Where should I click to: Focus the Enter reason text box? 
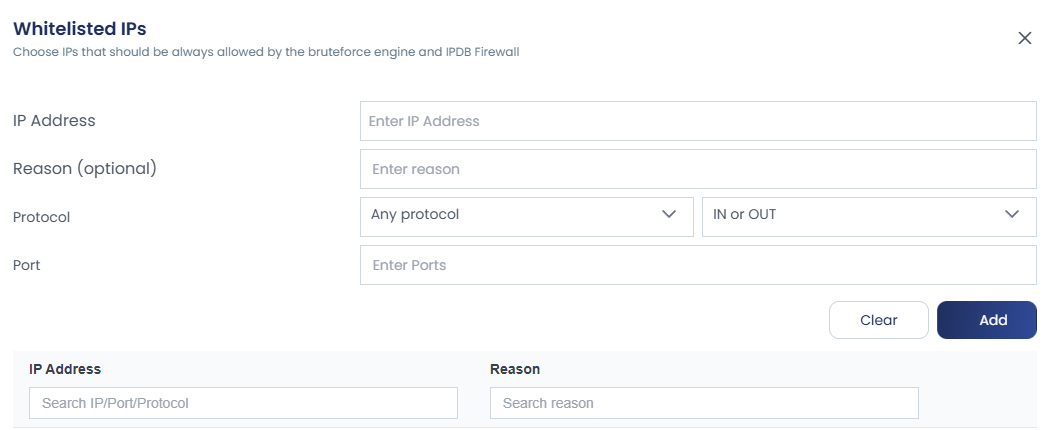tap(697, 169)
